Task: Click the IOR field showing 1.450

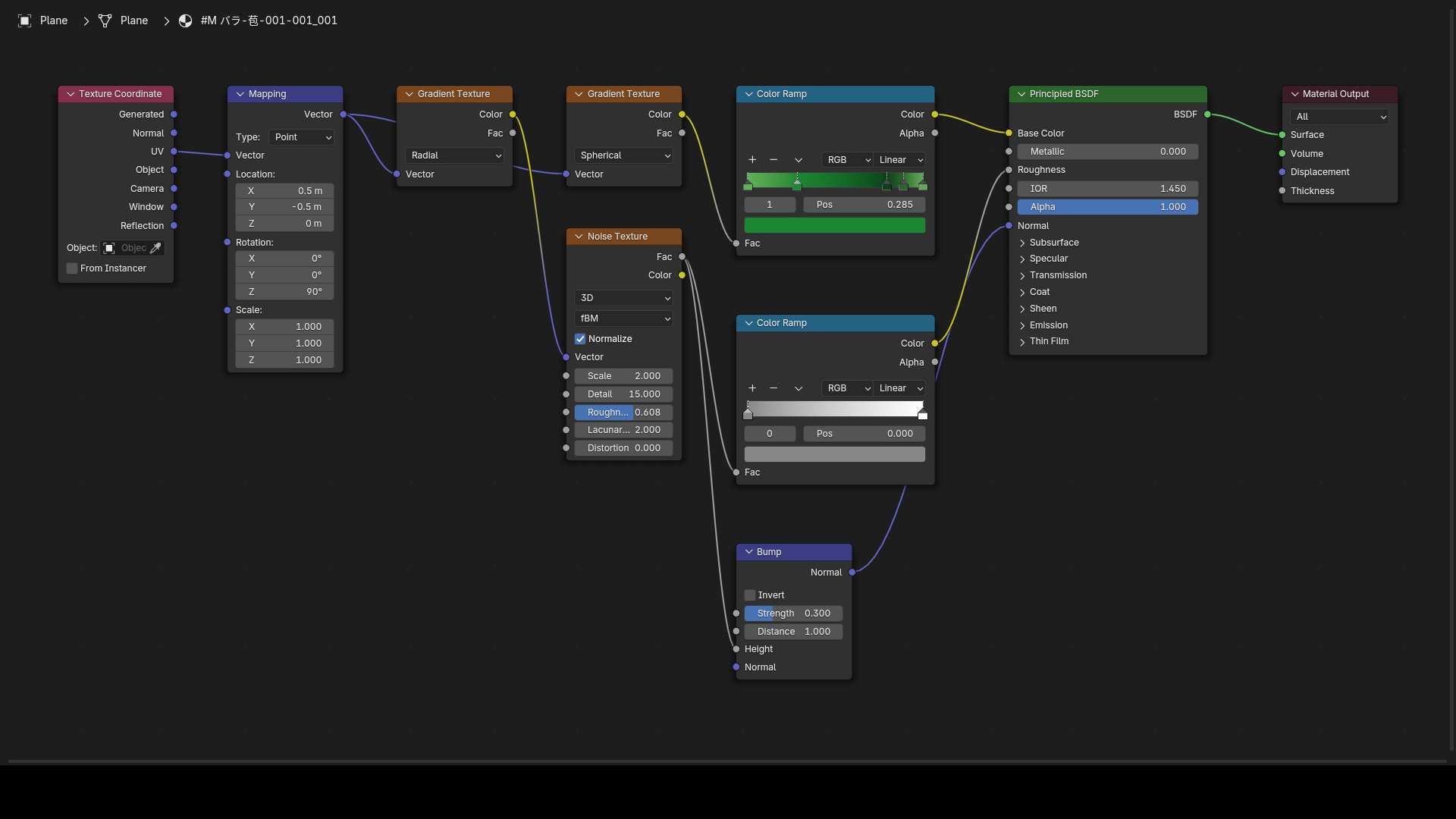Action: pos(1108,189)
